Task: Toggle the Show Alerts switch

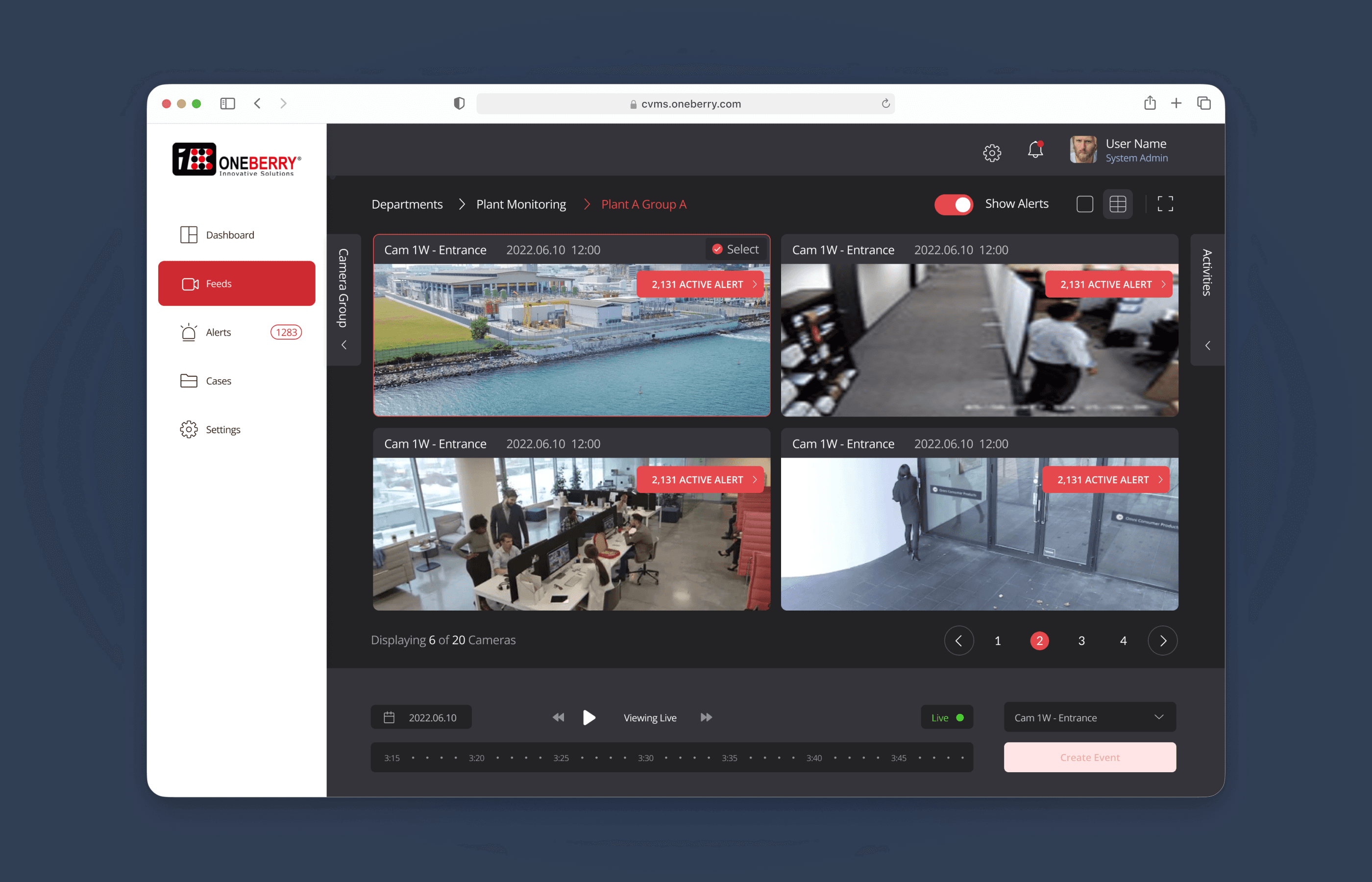Action: coord(954,204)
